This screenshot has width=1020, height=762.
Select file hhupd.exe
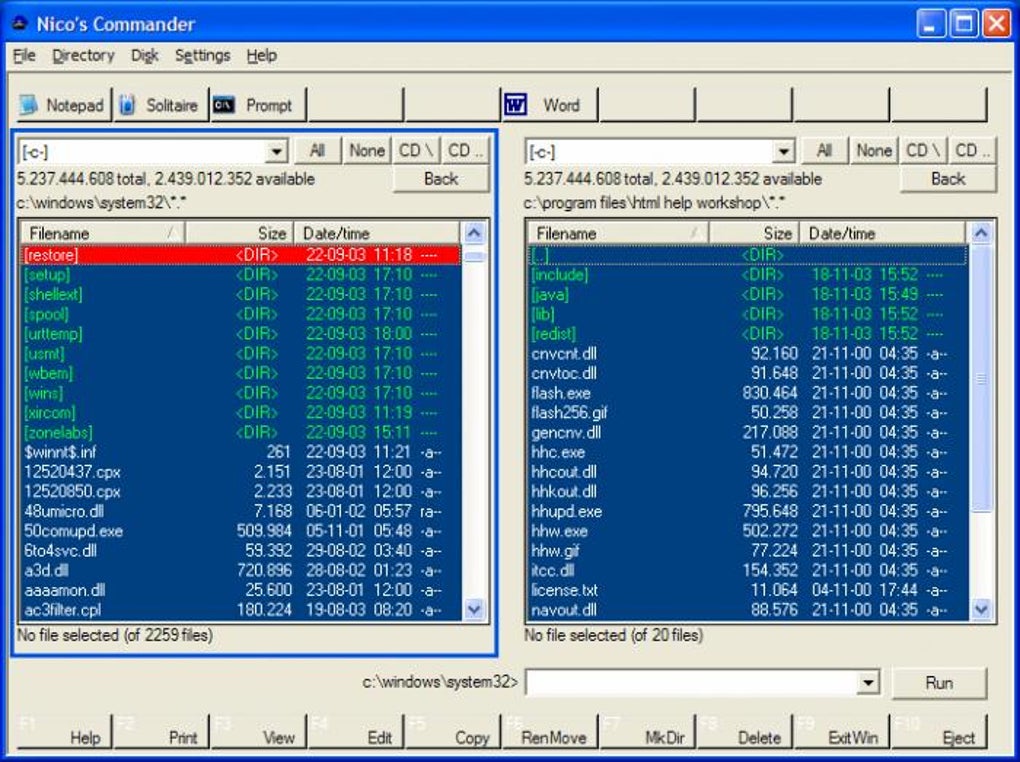tap(748, 511)
